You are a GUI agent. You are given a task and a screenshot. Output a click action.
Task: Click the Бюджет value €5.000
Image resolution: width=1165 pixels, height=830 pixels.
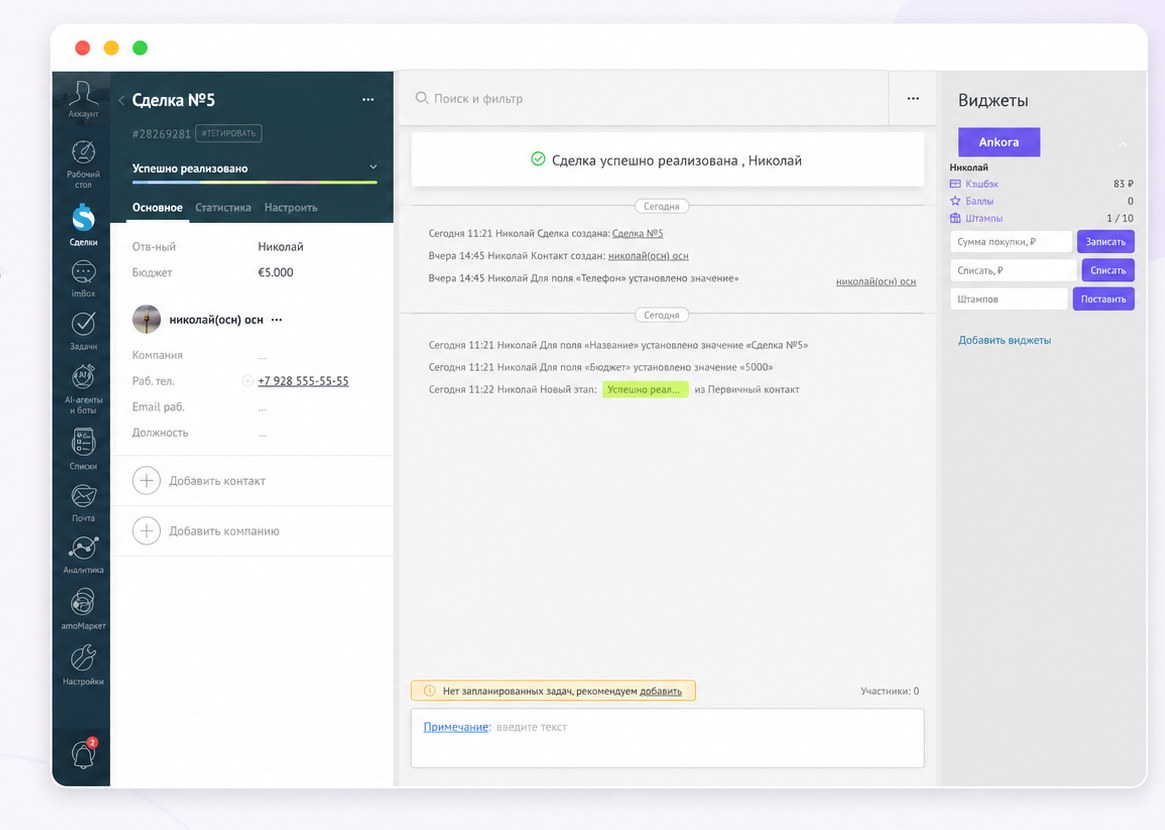(276, 273)
